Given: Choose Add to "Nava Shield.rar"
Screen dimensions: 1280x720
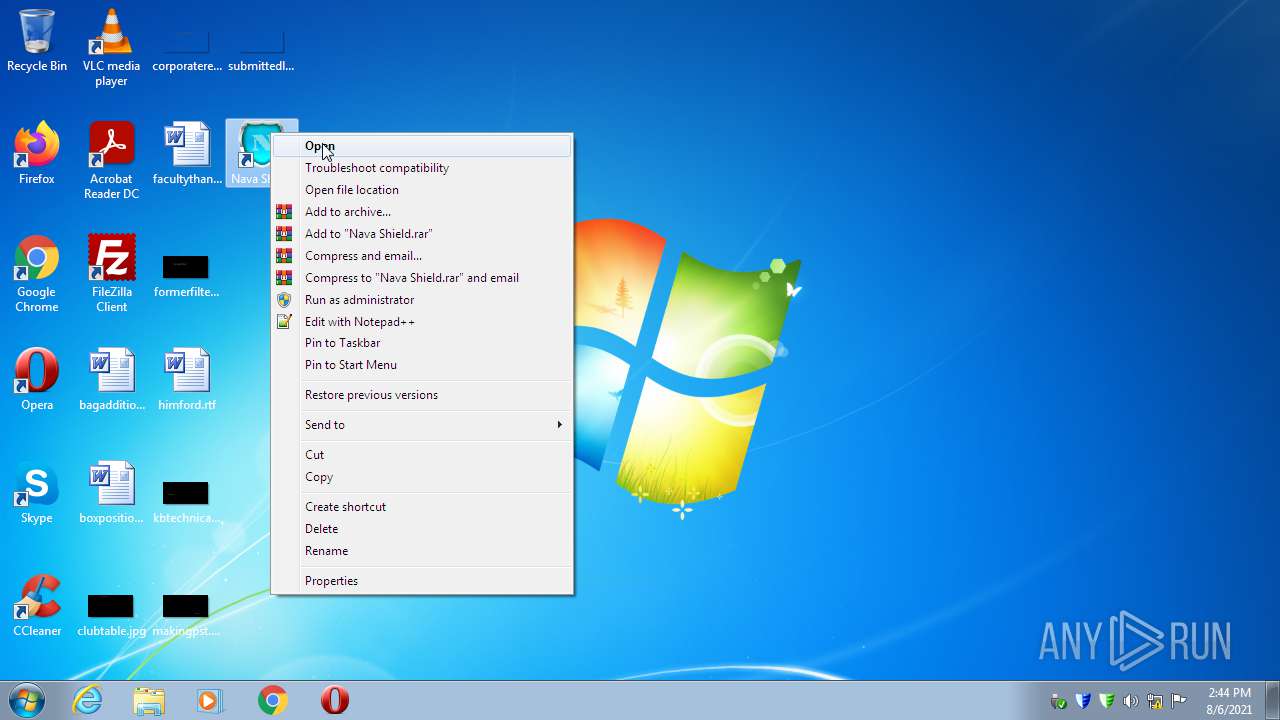Looking at the screenshot, I should (x=422, y=234).
